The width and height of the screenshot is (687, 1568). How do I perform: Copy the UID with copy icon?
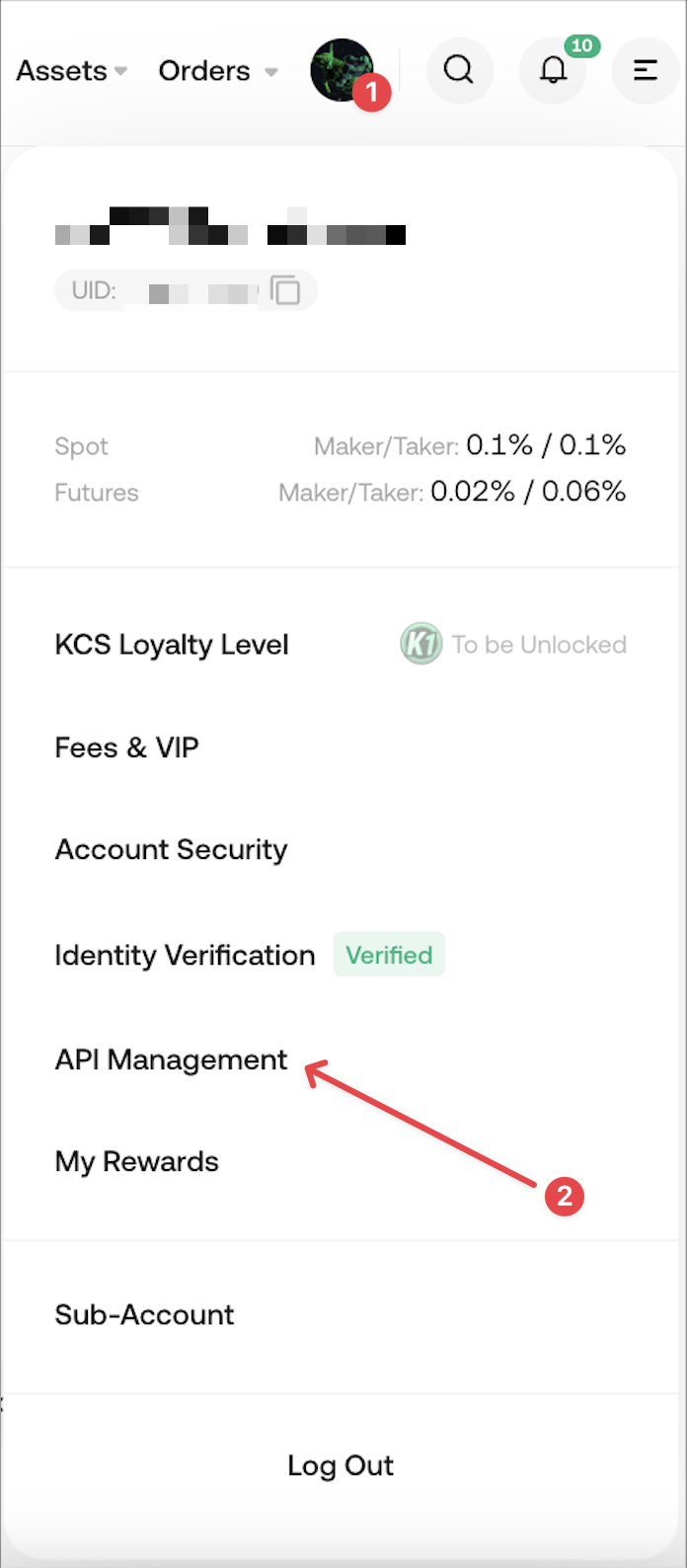click(x=285, y=291)
